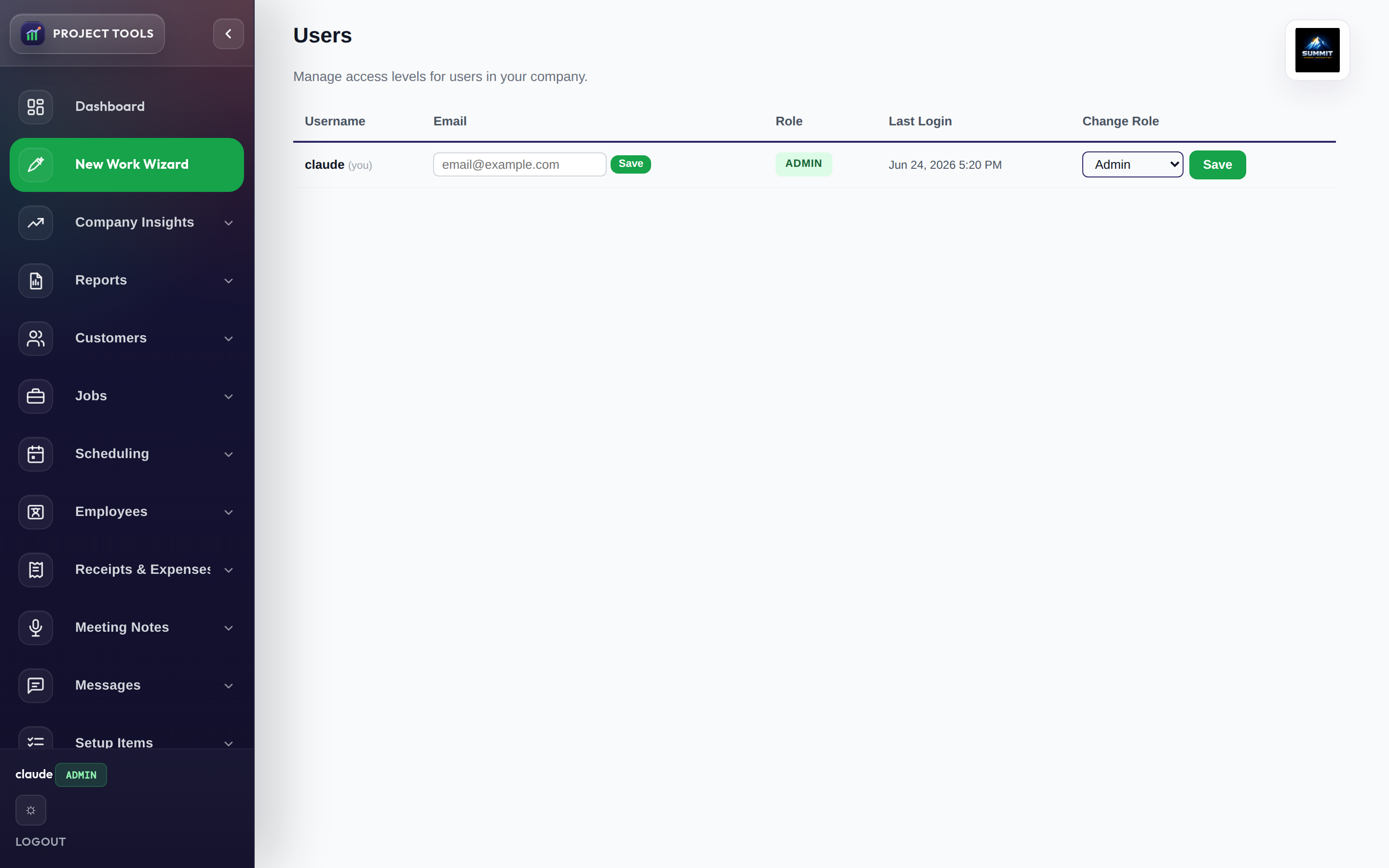
Task: Expand the Messages chevron
Action: point(229,686)
